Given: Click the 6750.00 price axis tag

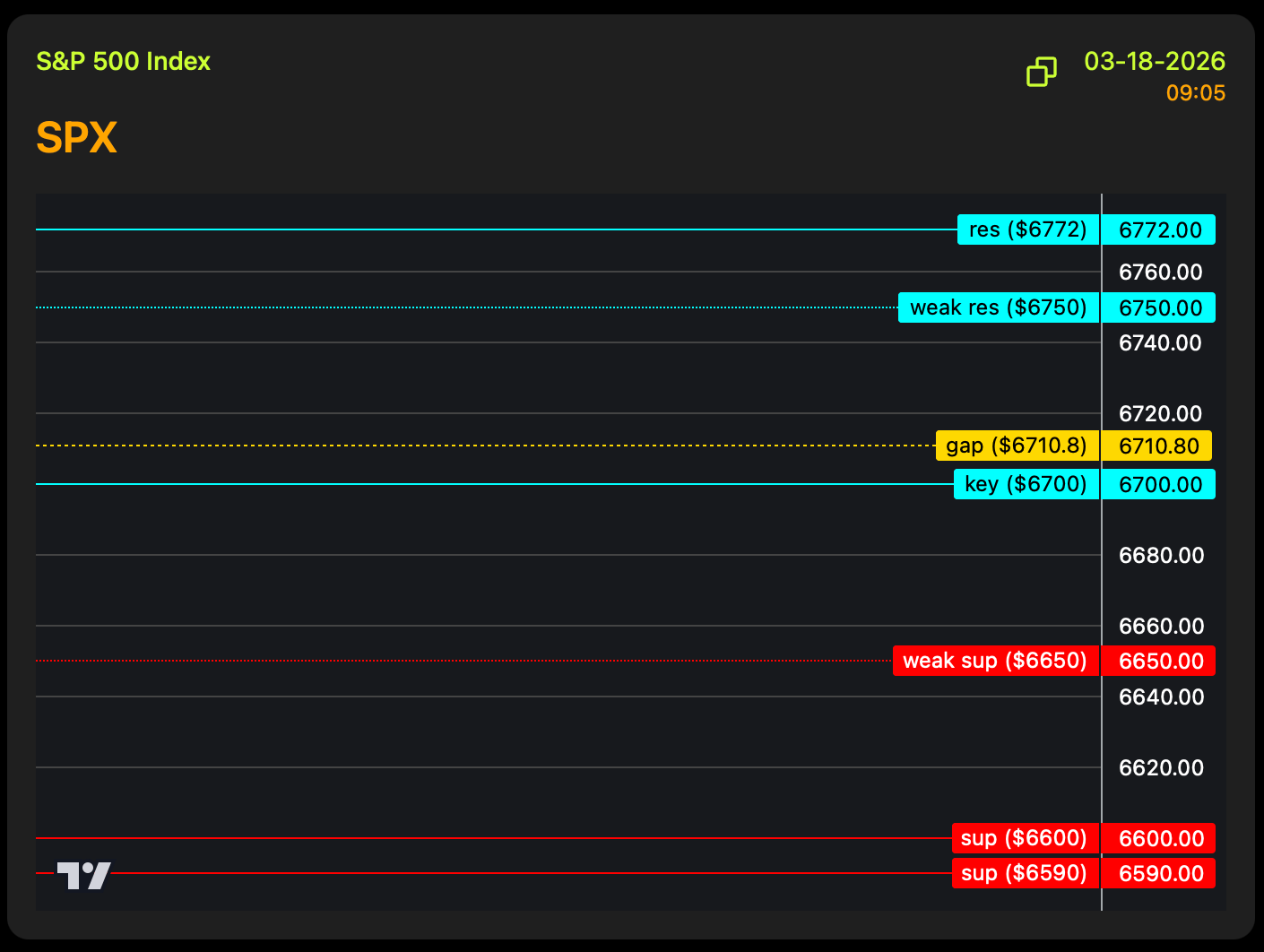Looking at the screenshot, I should 1159,307.
